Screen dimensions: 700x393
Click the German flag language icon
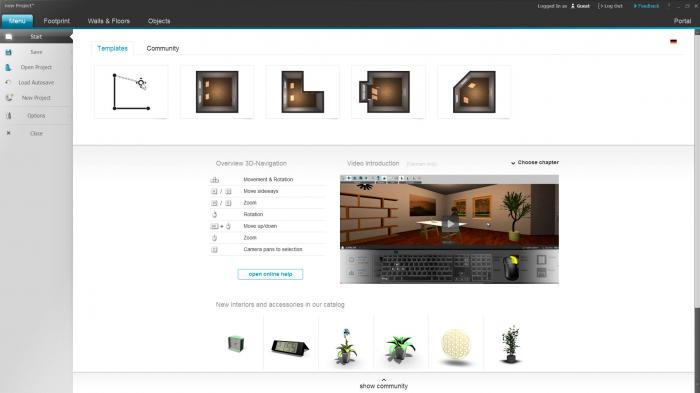(673, 42)
